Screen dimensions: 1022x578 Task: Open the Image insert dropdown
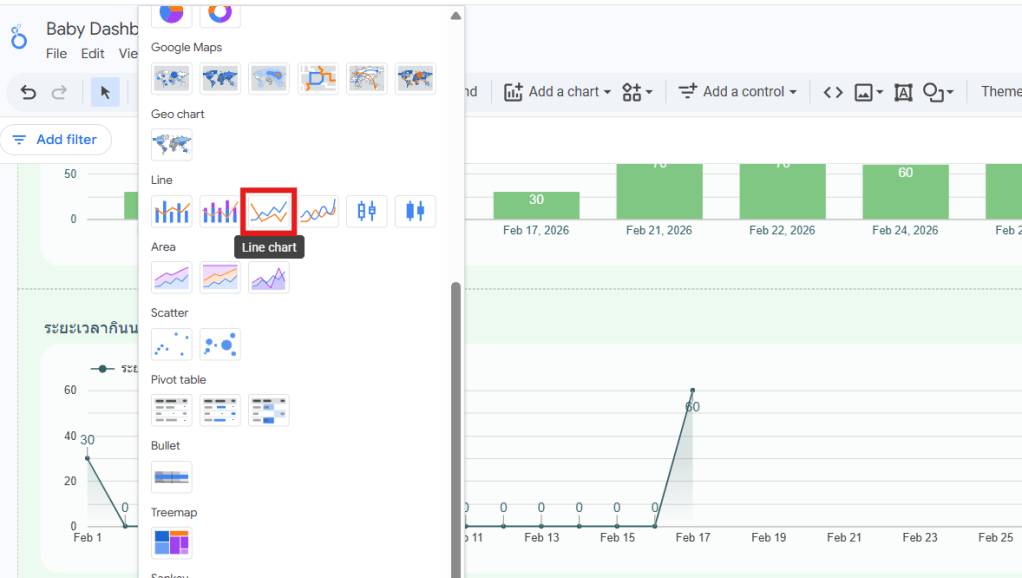pos(867,92)
